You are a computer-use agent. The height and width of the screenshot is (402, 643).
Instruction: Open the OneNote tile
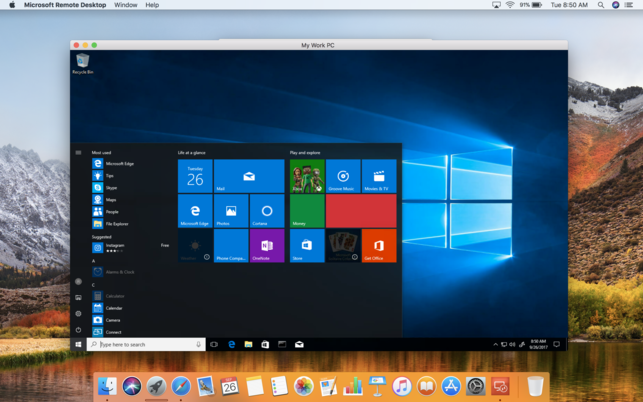click(266, 245)
